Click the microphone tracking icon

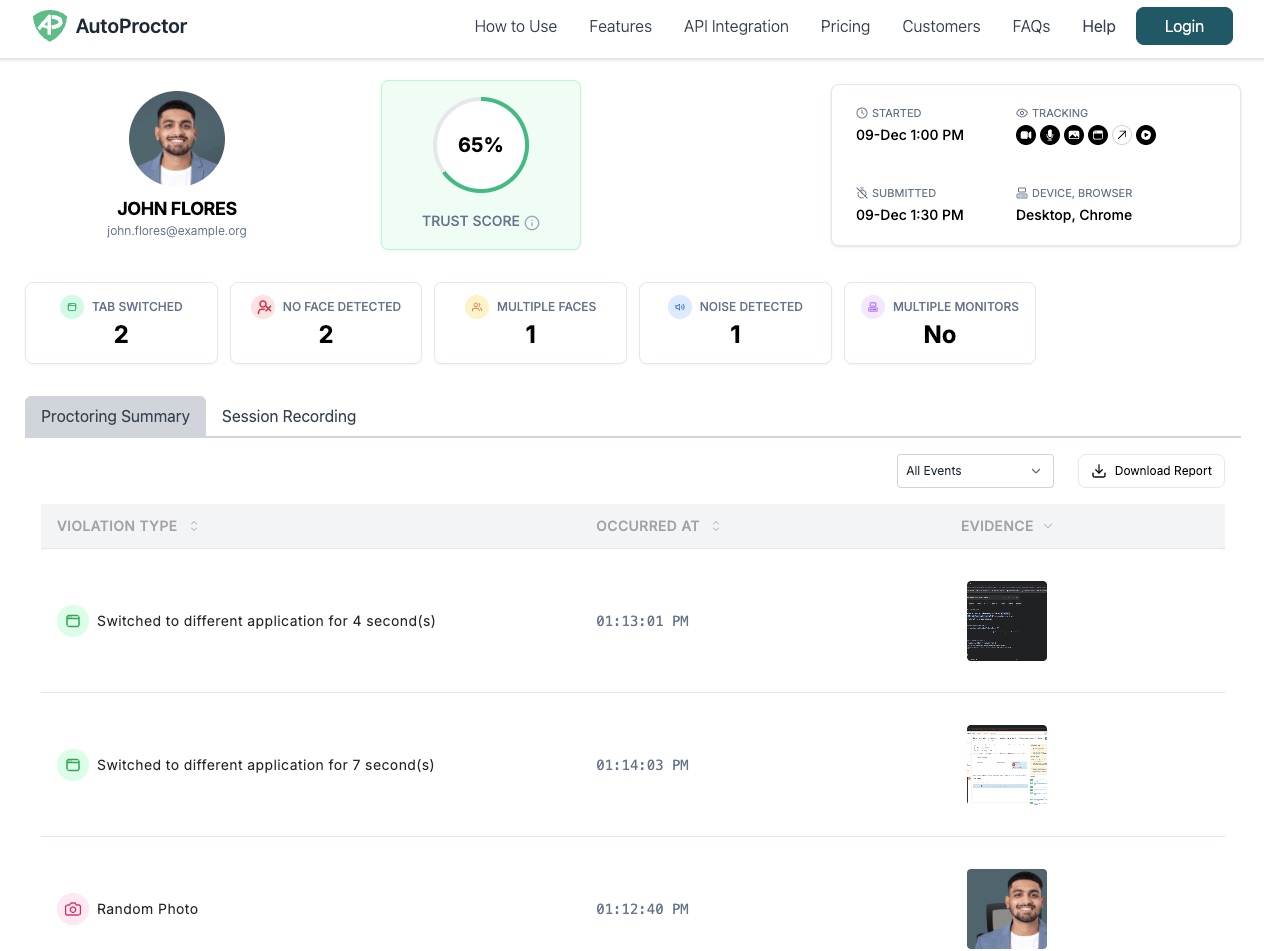1050,135
